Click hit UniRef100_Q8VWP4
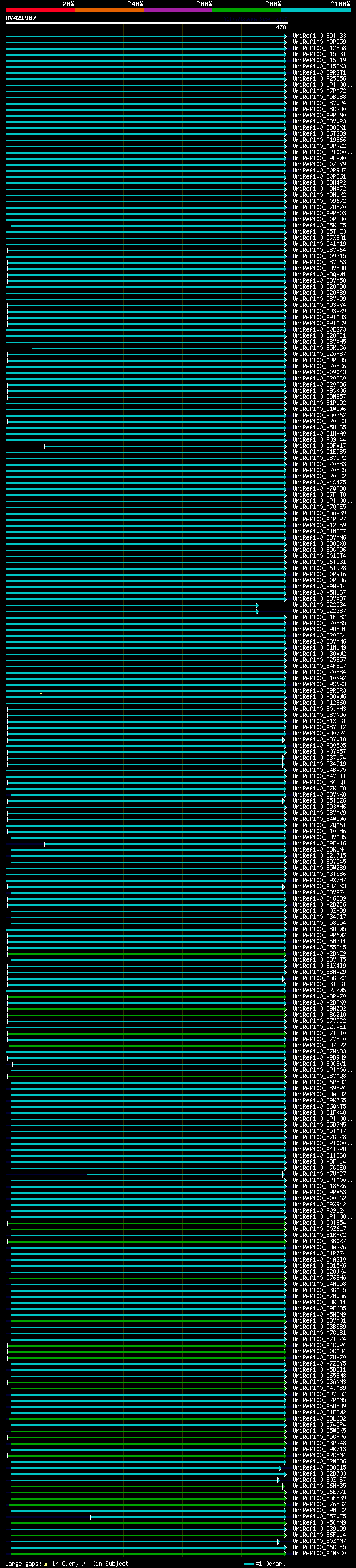The height and width of the screenshot is (1568, 356). click(319, 103)
